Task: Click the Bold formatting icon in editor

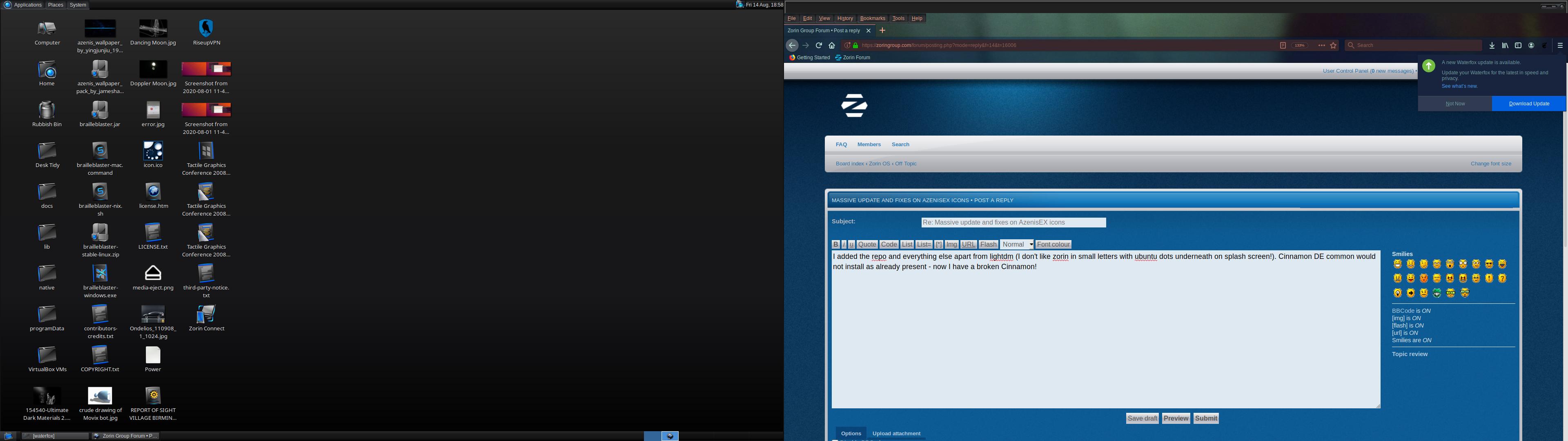Action: pyautogui.click(x=835, y=244)
